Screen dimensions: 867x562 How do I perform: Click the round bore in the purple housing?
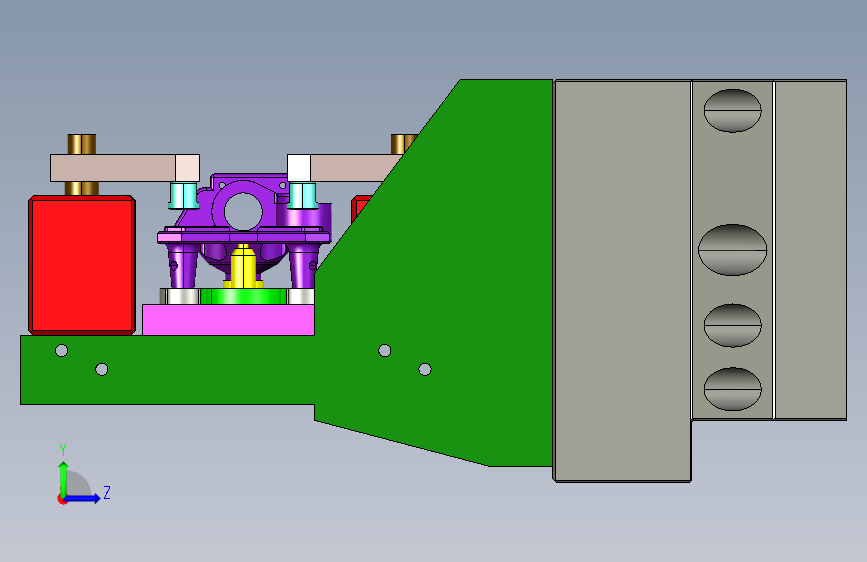pos(243,211)
